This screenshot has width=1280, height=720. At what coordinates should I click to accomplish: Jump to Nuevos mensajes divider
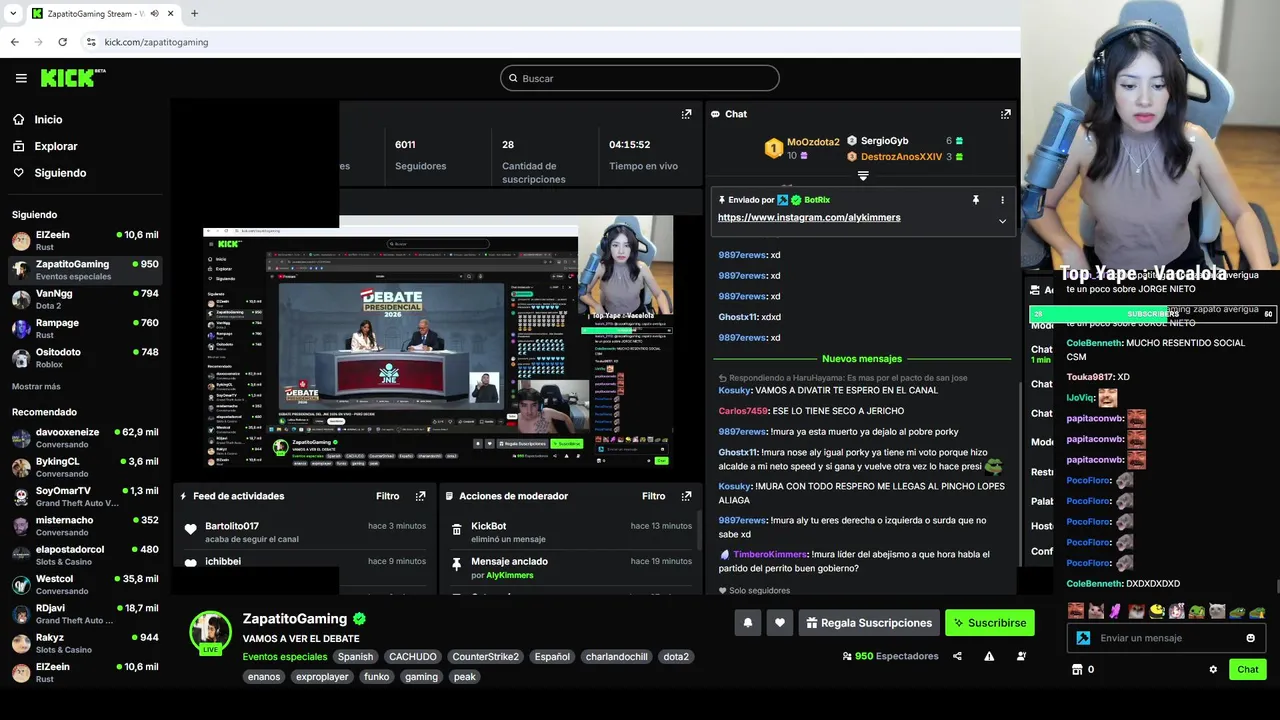tap(862, 359)
